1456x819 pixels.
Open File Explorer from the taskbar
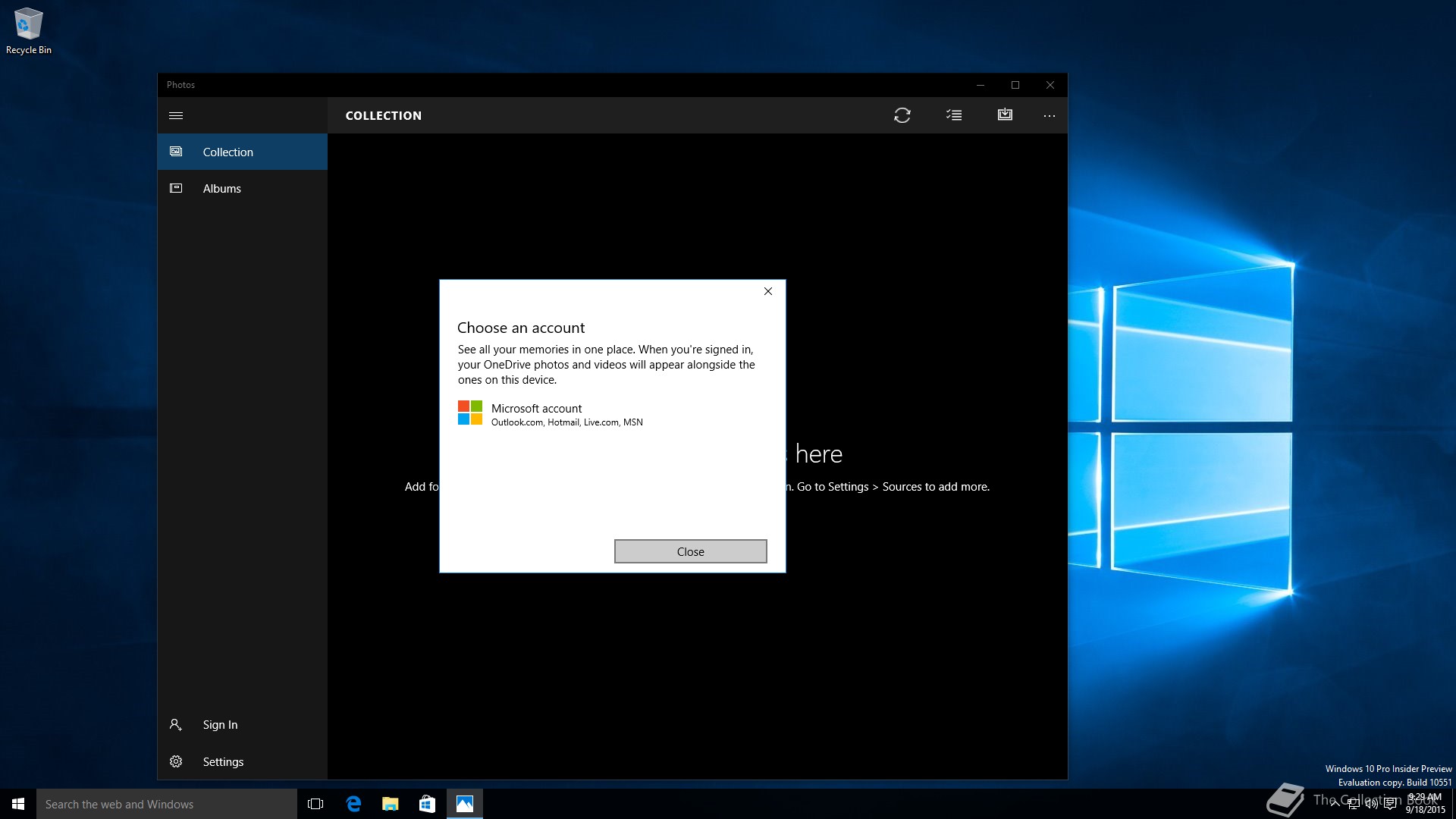[x=391, y=804]
